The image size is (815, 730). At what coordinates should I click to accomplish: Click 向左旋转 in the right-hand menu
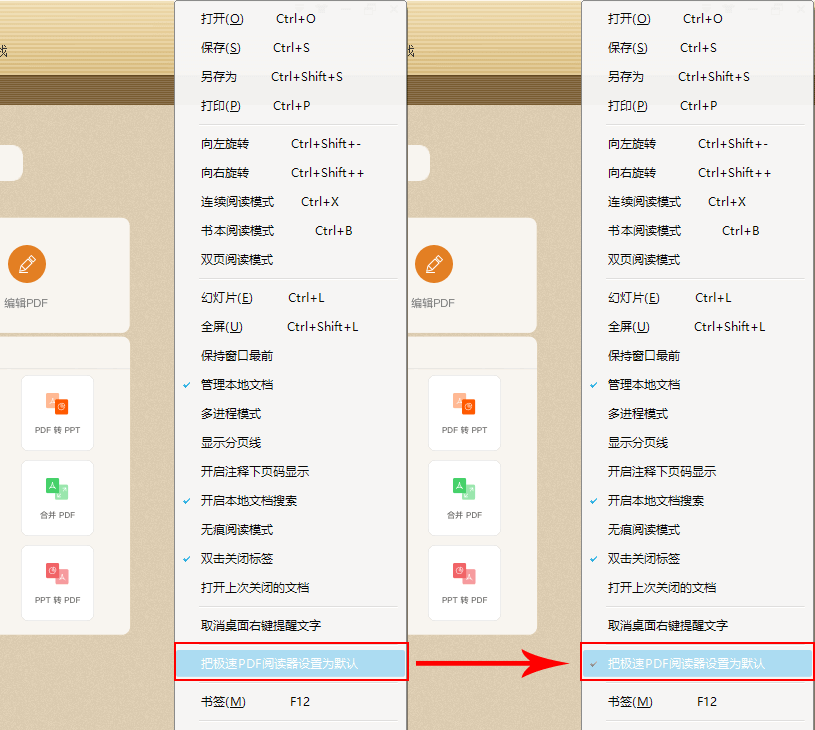698,144
